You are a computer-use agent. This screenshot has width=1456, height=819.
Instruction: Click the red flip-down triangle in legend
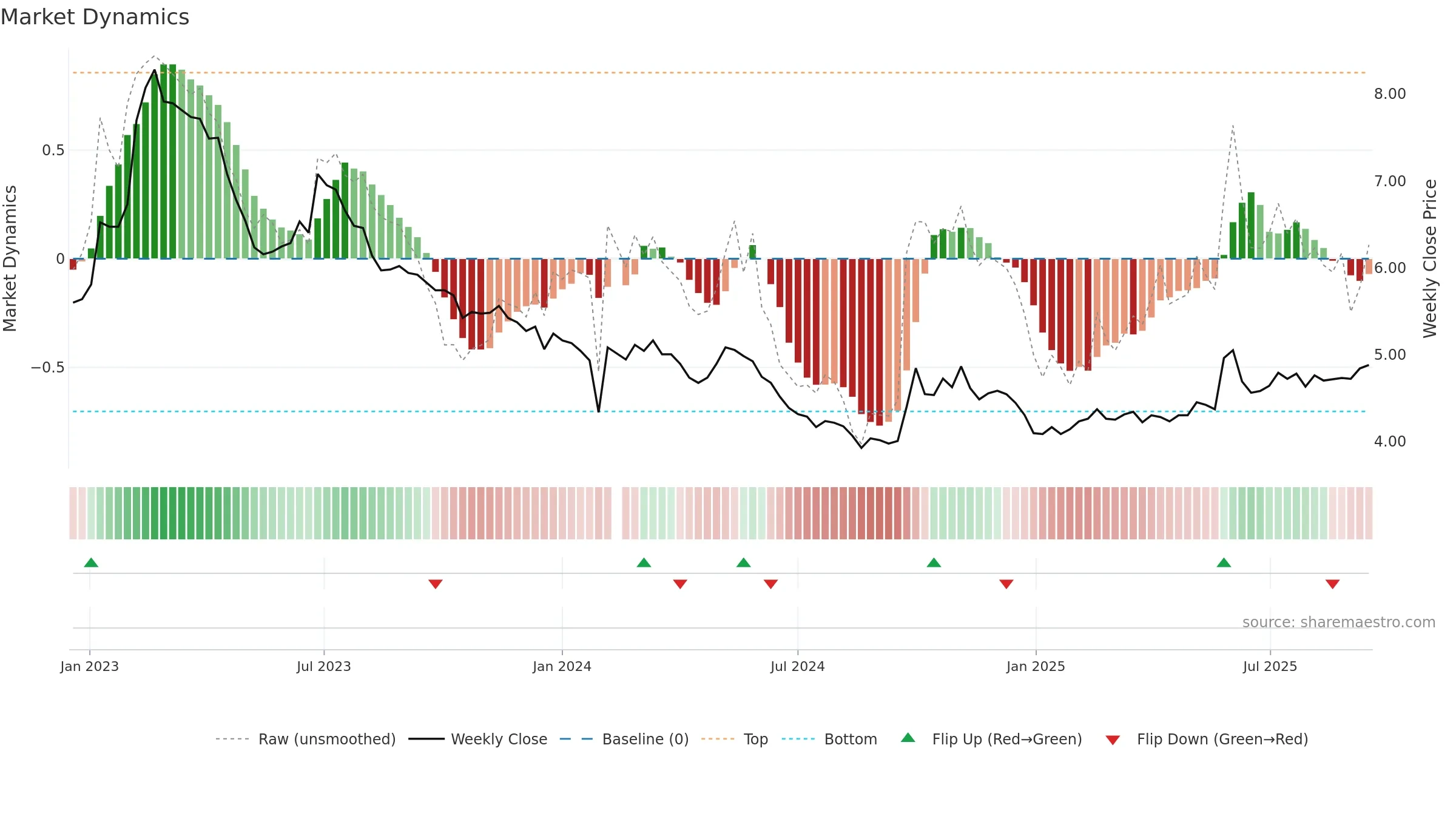(x=1113, y=740)
